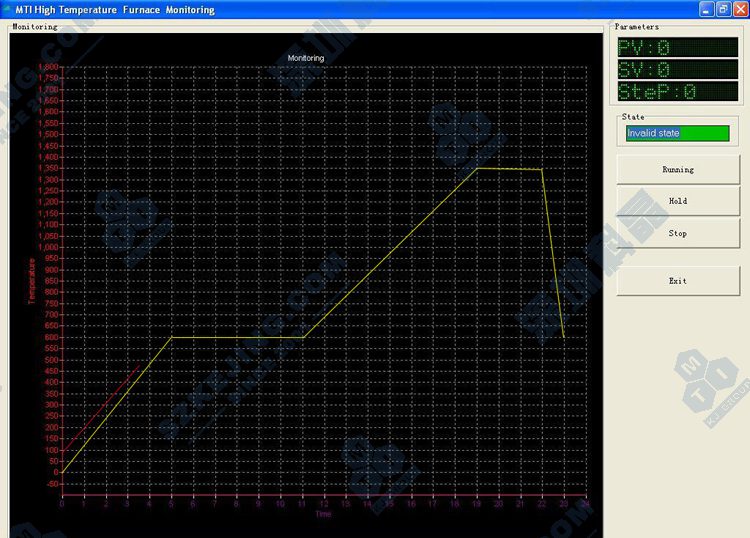Click the SteP counter display
This screenshot has height=538, width=750.
tap(677, 92)
